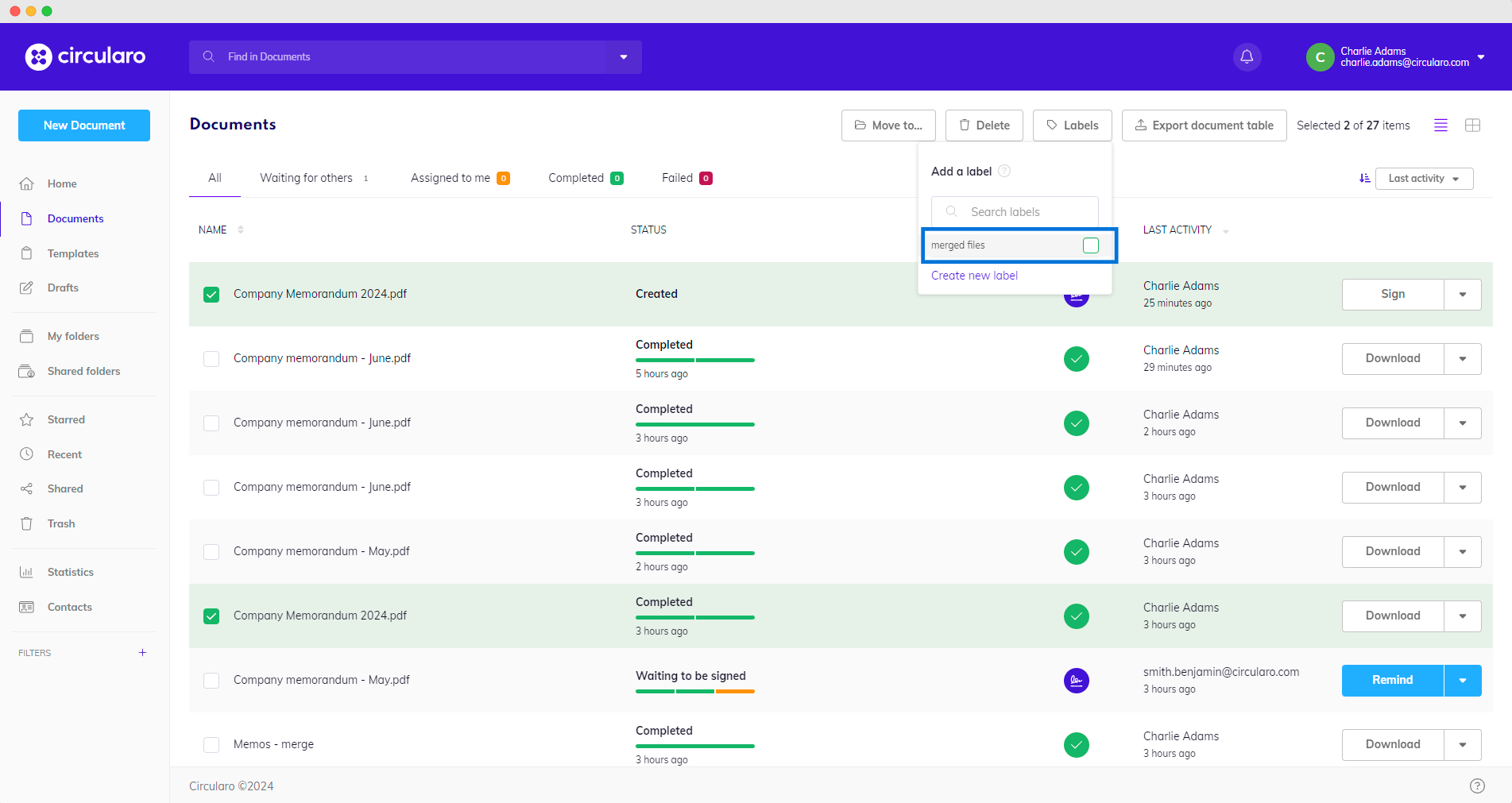Click Export document table
Image resolution: width=1512 pixels, height=803 pixels.
point(1205,125)
